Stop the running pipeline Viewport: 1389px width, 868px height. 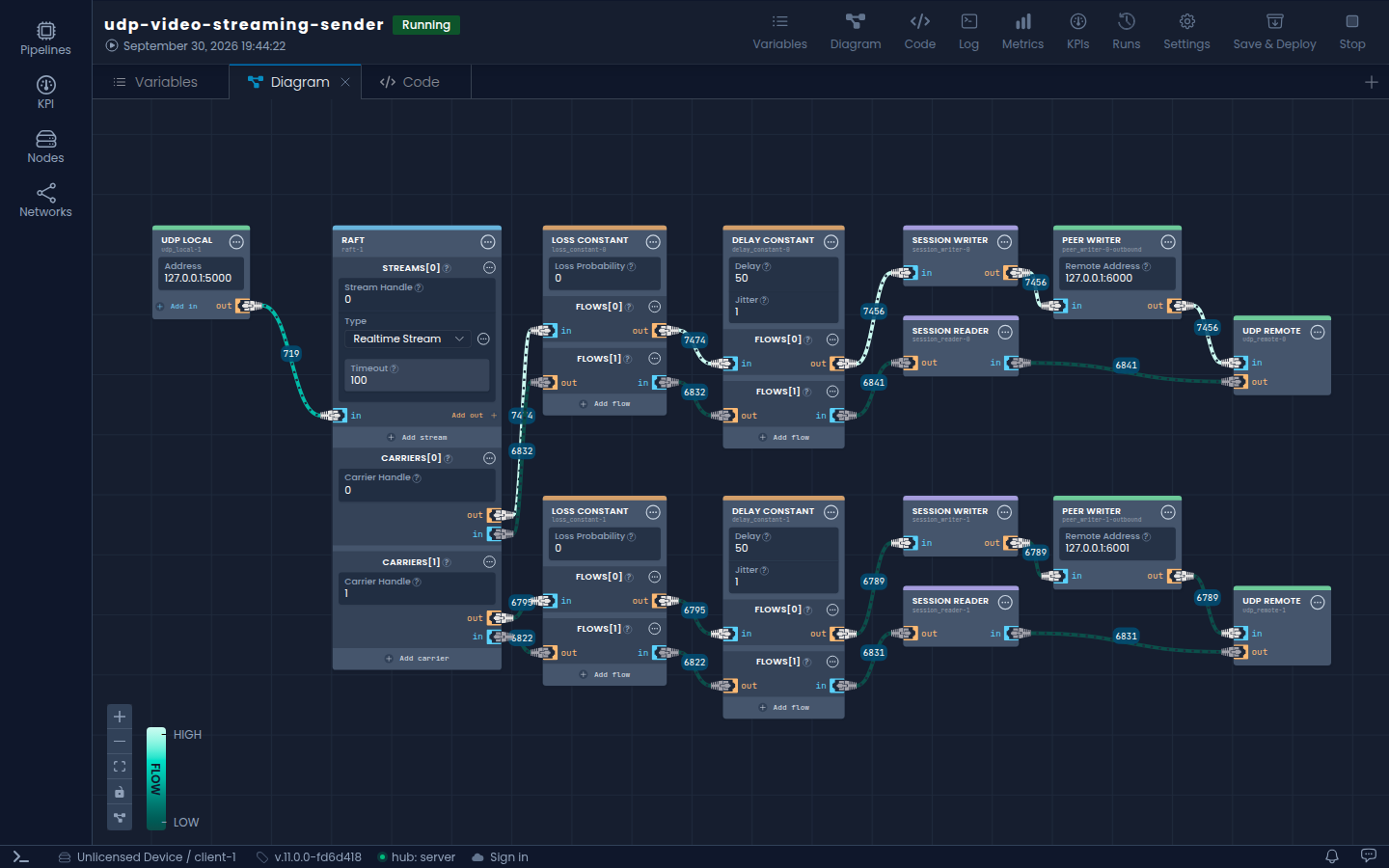coord(1351,32)
